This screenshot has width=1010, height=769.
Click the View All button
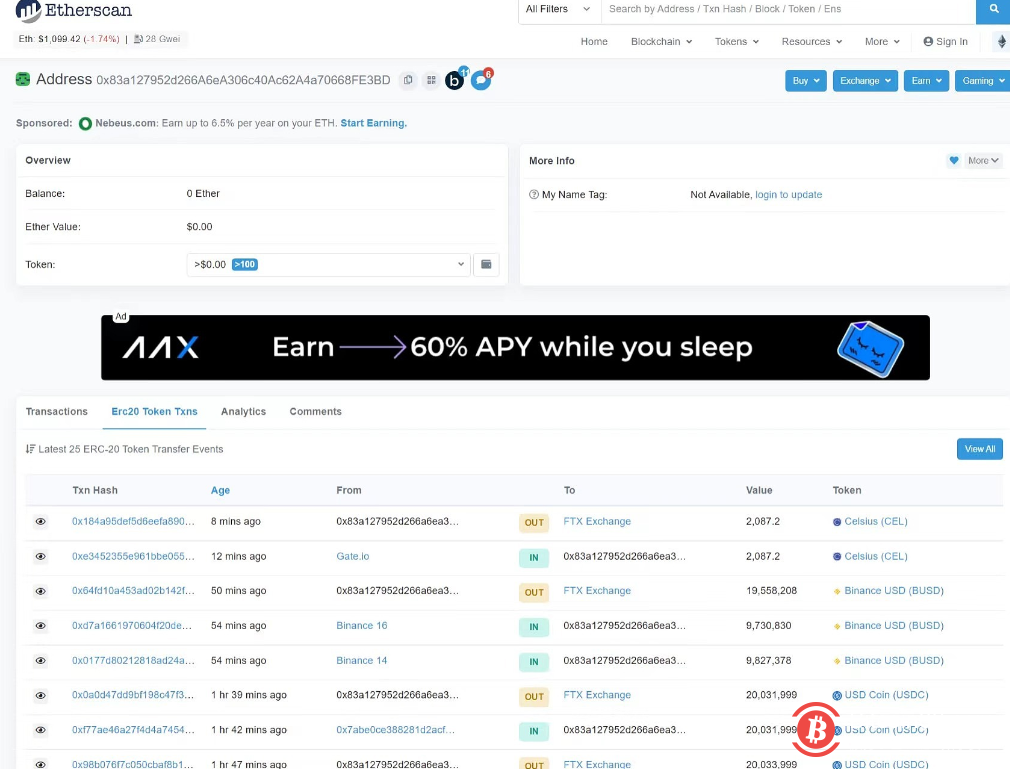[979, 449]
